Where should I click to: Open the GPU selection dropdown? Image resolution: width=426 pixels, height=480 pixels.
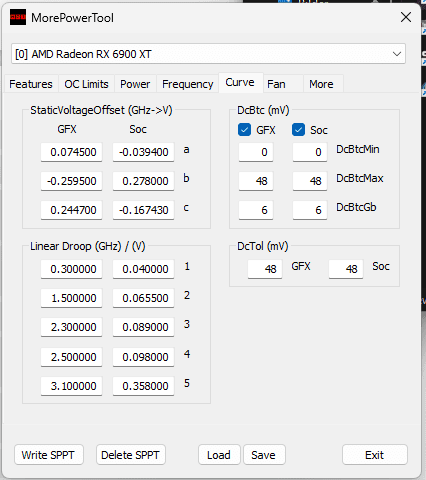click(x=208, y=54)
